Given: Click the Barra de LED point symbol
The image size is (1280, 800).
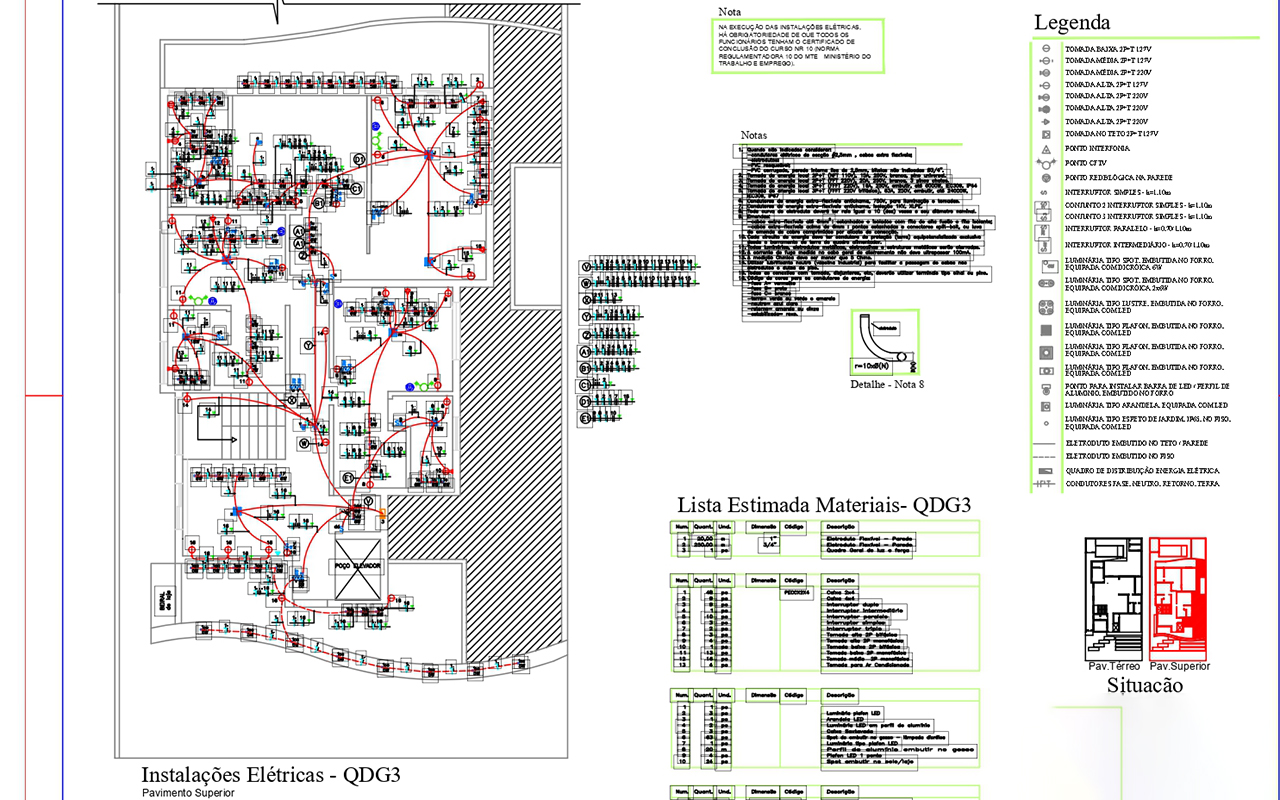Looking at the screenshot, I should (x=1046, y=390).
